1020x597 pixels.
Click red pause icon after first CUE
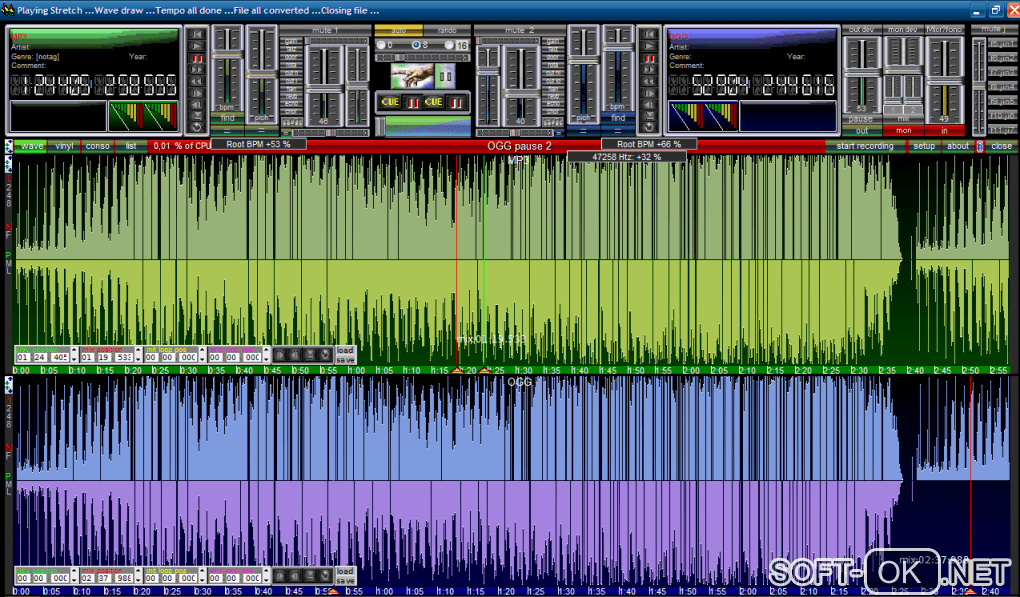tap(413, 102)
